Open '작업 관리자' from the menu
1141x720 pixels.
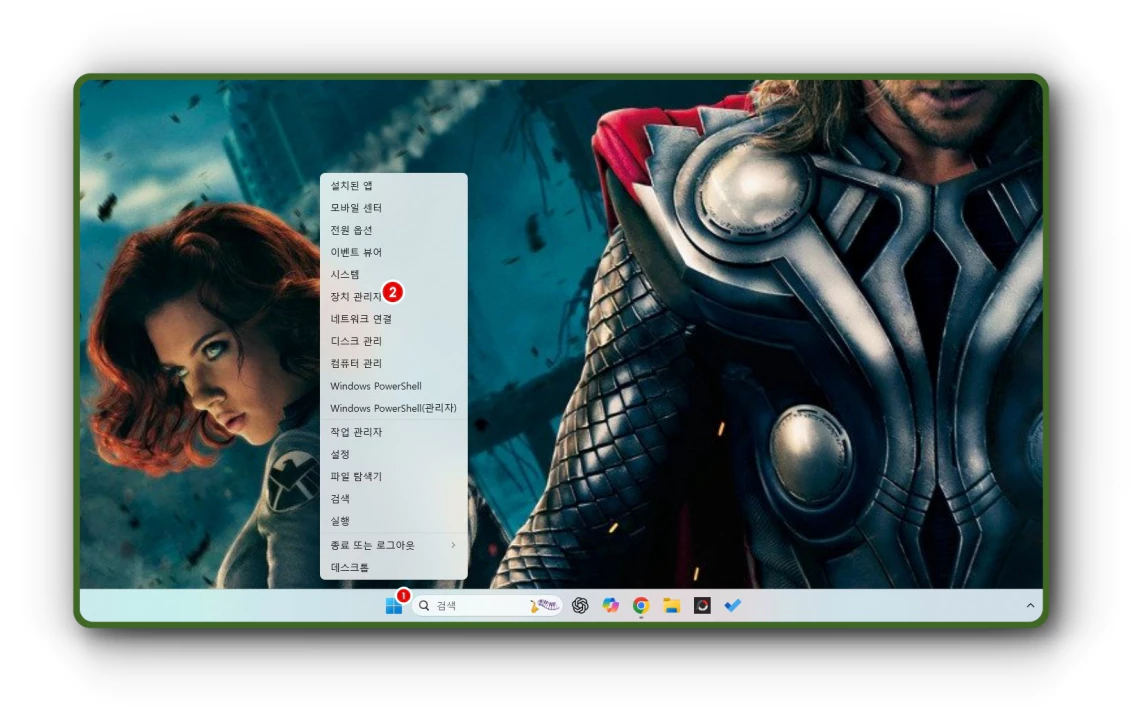coord(394,432)
